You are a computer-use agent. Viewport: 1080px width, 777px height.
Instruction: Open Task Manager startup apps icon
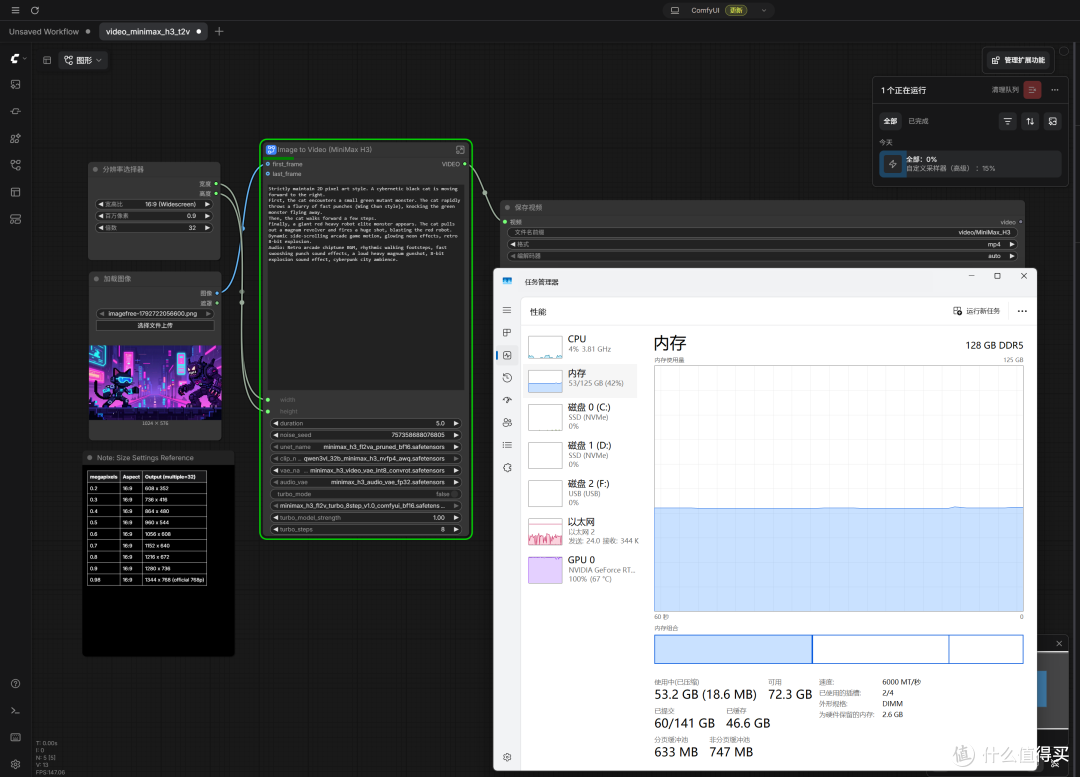click(507, 400)
